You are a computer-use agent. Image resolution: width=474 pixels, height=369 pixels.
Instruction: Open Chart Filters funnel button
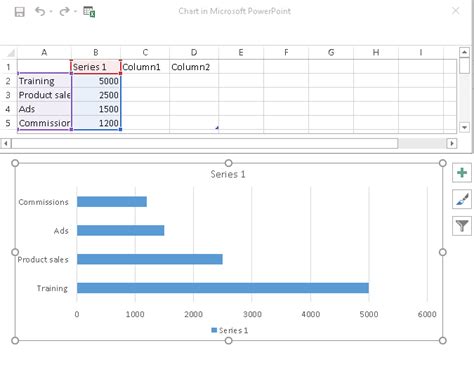tap(462, 226)
